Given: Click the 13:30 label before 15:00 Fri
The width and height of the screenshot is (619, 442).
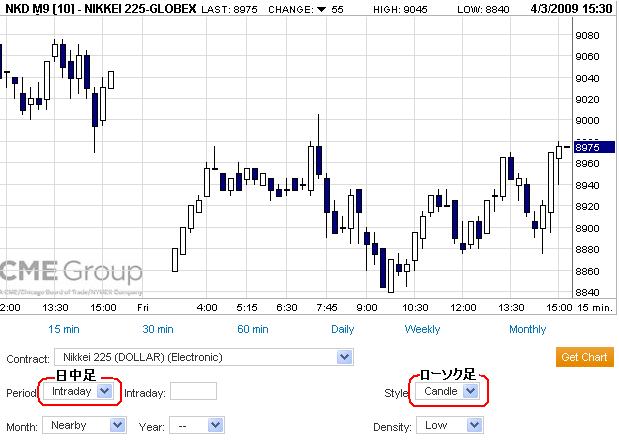Looking at the screenshot, I should pyautogui.click(x=55, y=307).
